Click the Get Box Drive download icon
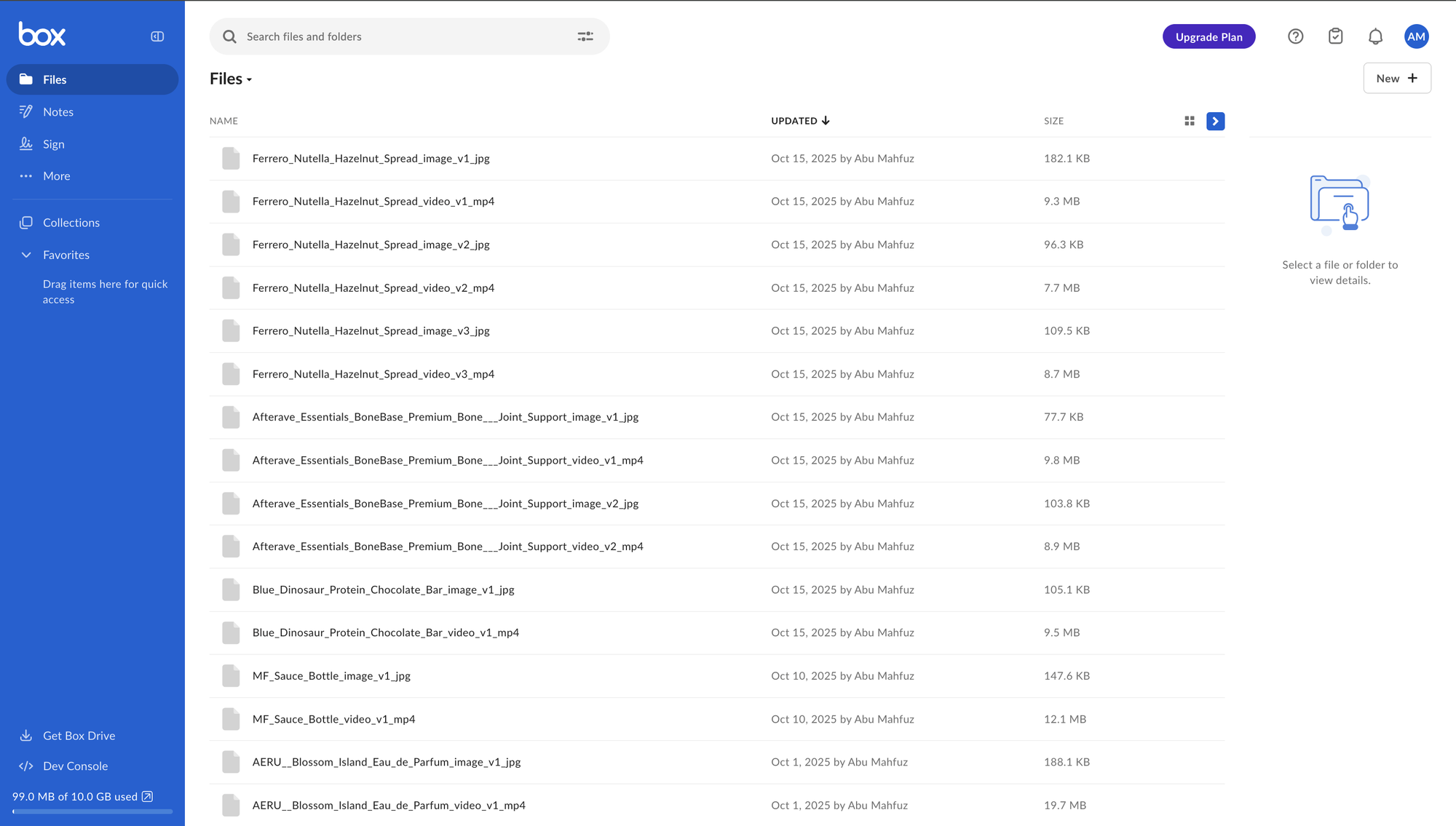This screenshot has width=1456, height=826. tap(26, 736)
